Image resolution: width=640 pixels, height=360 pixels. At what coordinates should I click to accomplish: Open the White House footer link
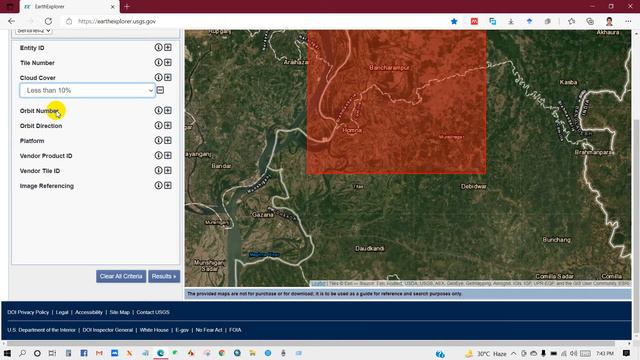pos(154,330)
